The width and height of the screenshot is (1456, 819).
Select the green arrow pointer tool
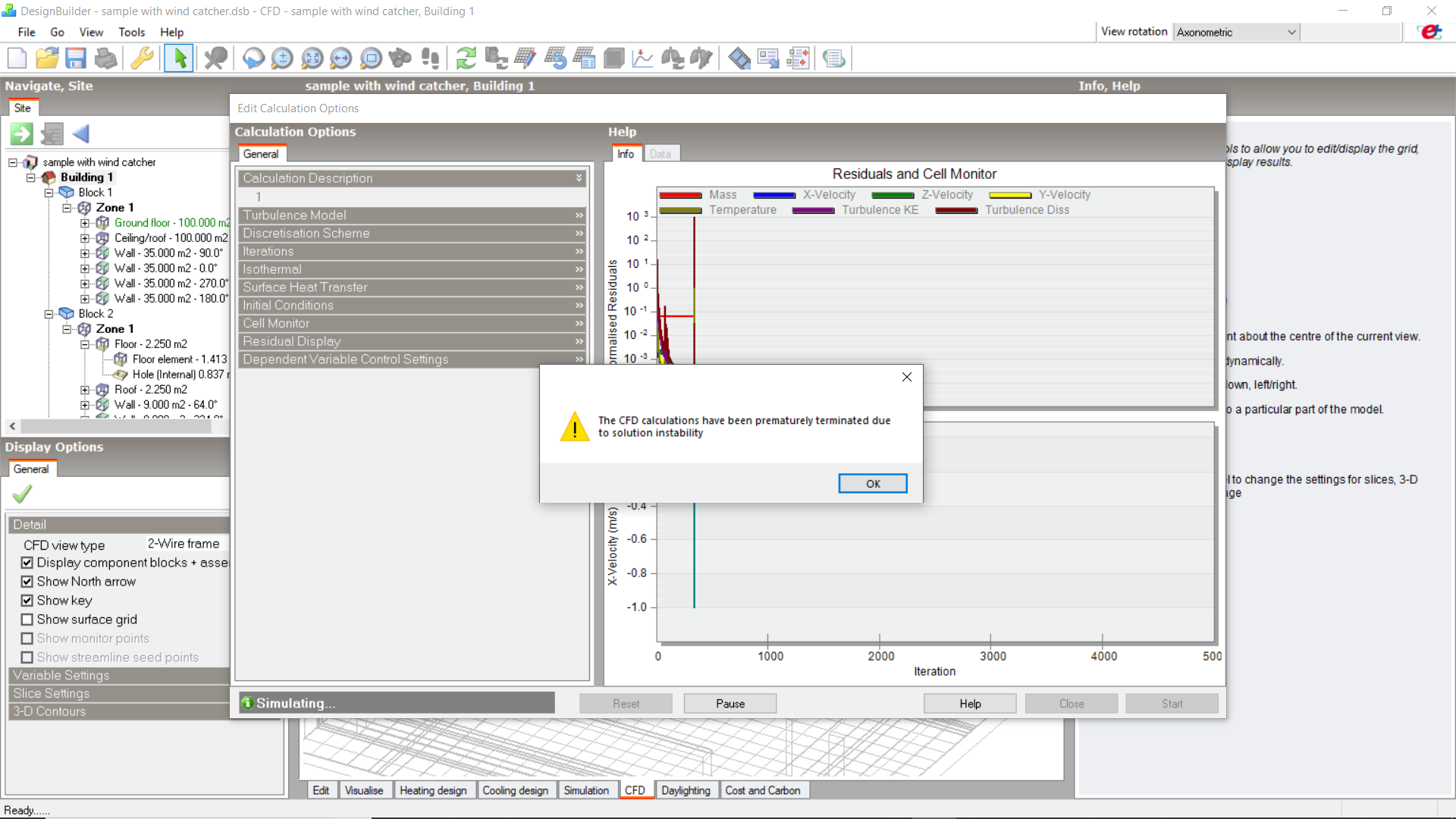pos(179,58)
